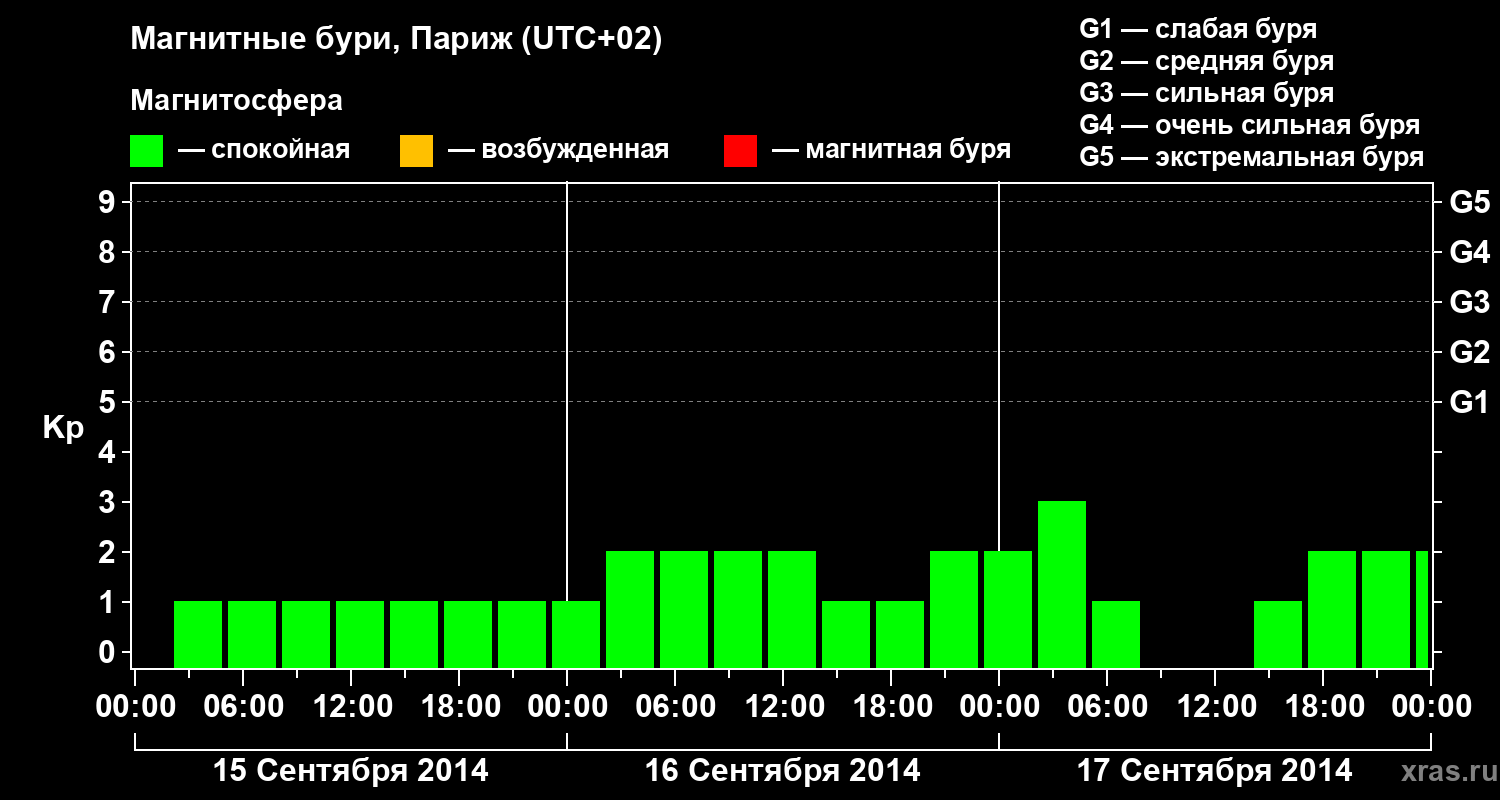This screenshot has height=800, width=1500.
Task: Click the '— возбужденная' legend label
Action: coord(559,151)
